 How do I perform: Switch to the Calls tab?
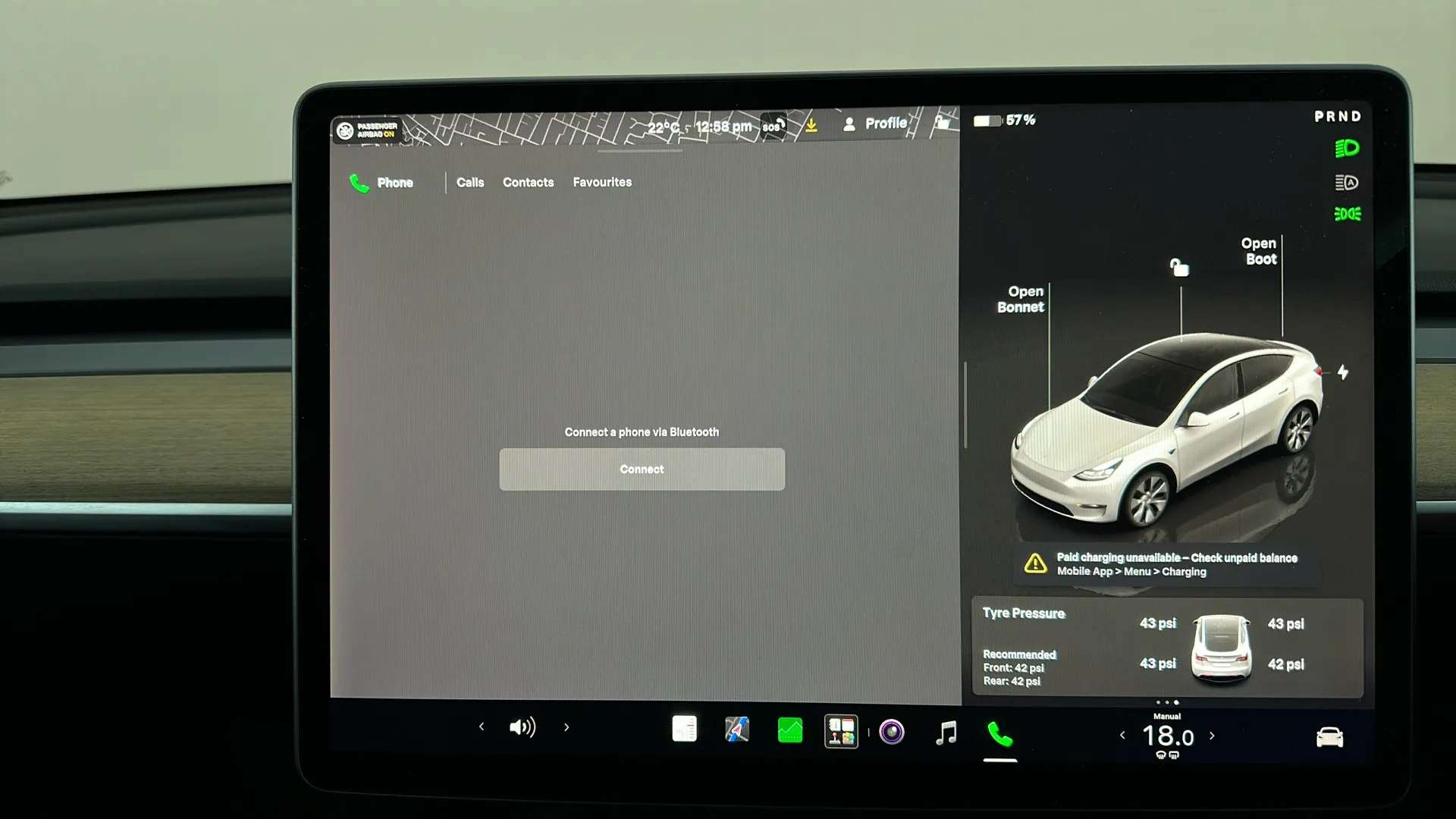(470, 183)
